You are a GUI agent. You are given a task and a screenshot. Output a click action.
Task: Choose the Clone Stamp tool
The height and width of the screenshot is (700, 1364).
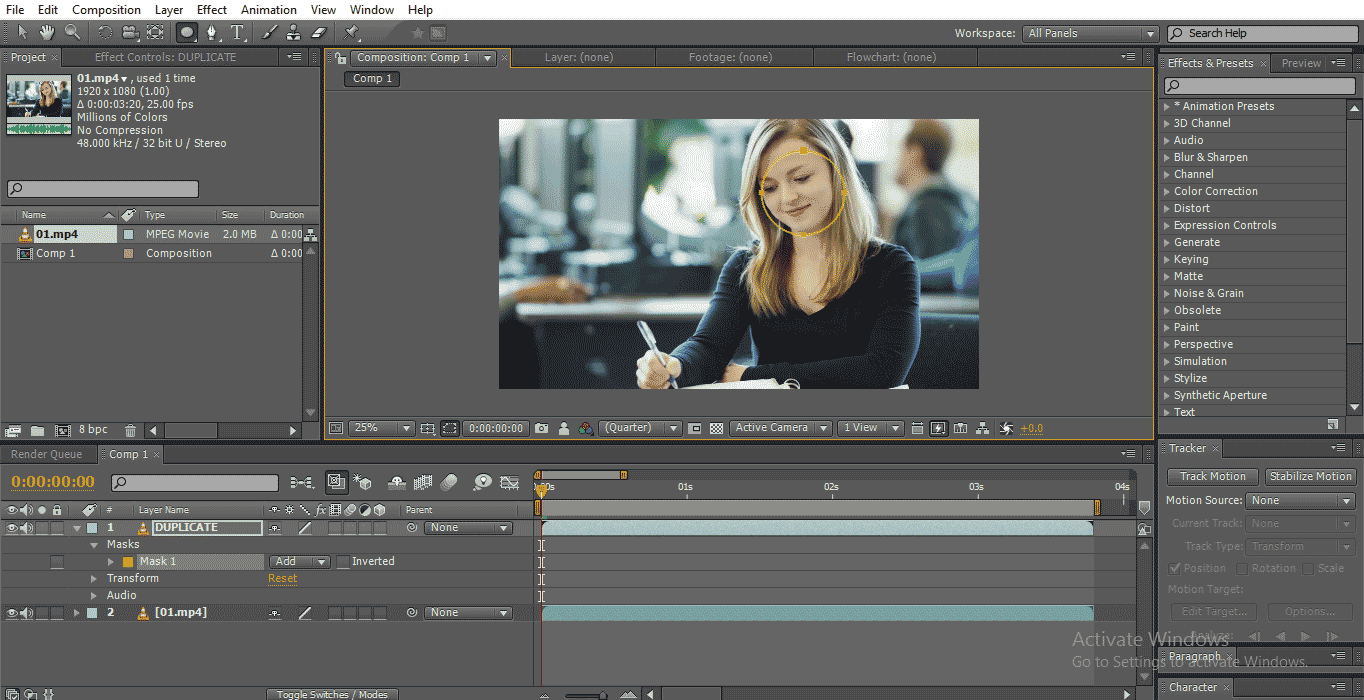point(294,33)
